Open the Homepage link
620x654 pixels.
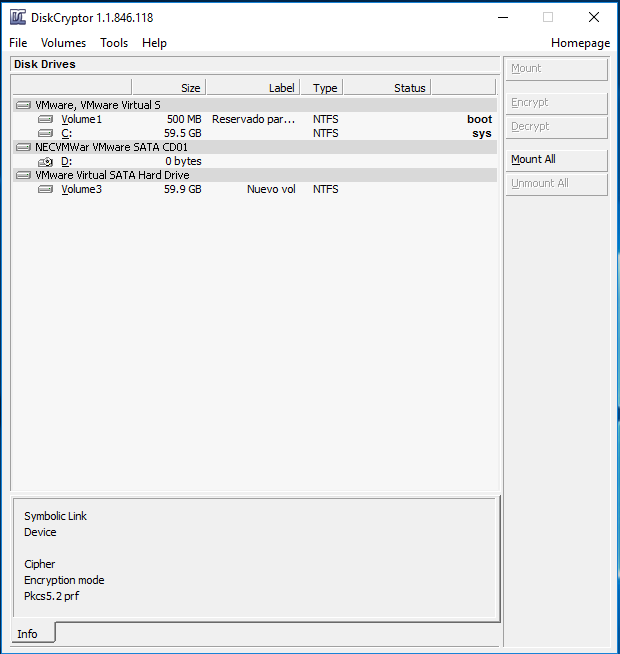[x=580, y=43]
